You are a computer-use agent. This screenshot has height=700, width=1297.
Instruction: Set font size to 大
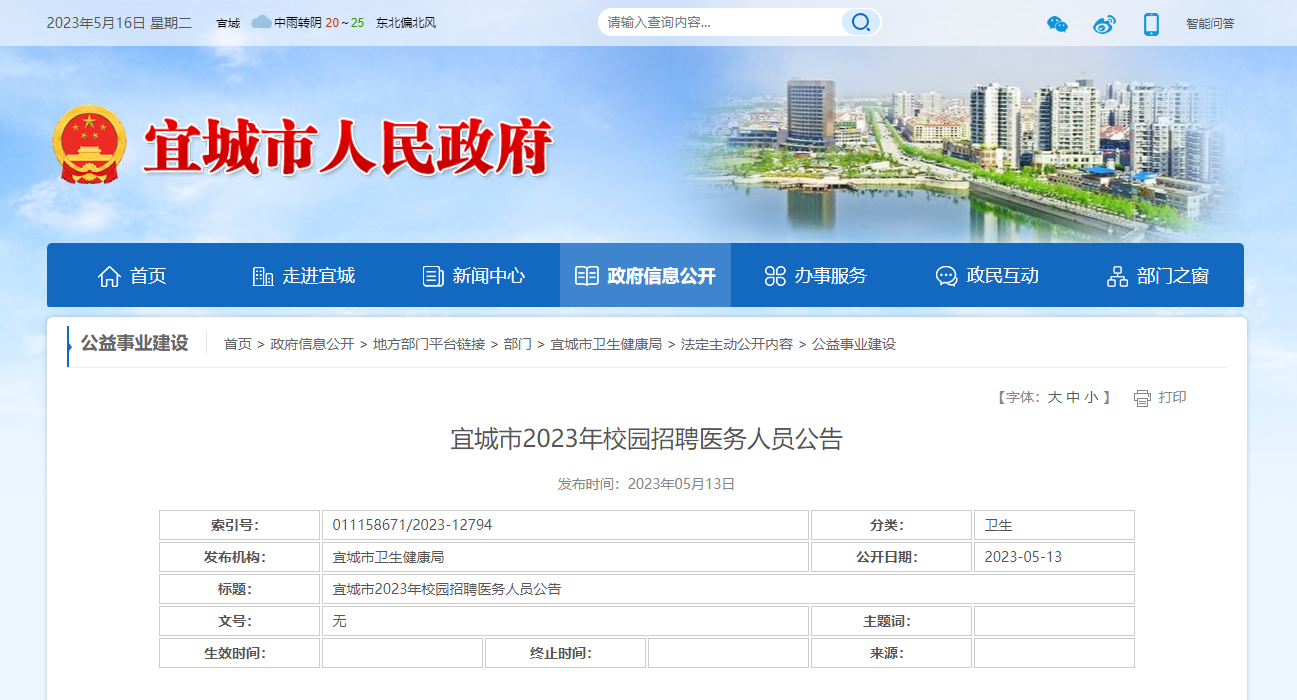(1054, 398)
